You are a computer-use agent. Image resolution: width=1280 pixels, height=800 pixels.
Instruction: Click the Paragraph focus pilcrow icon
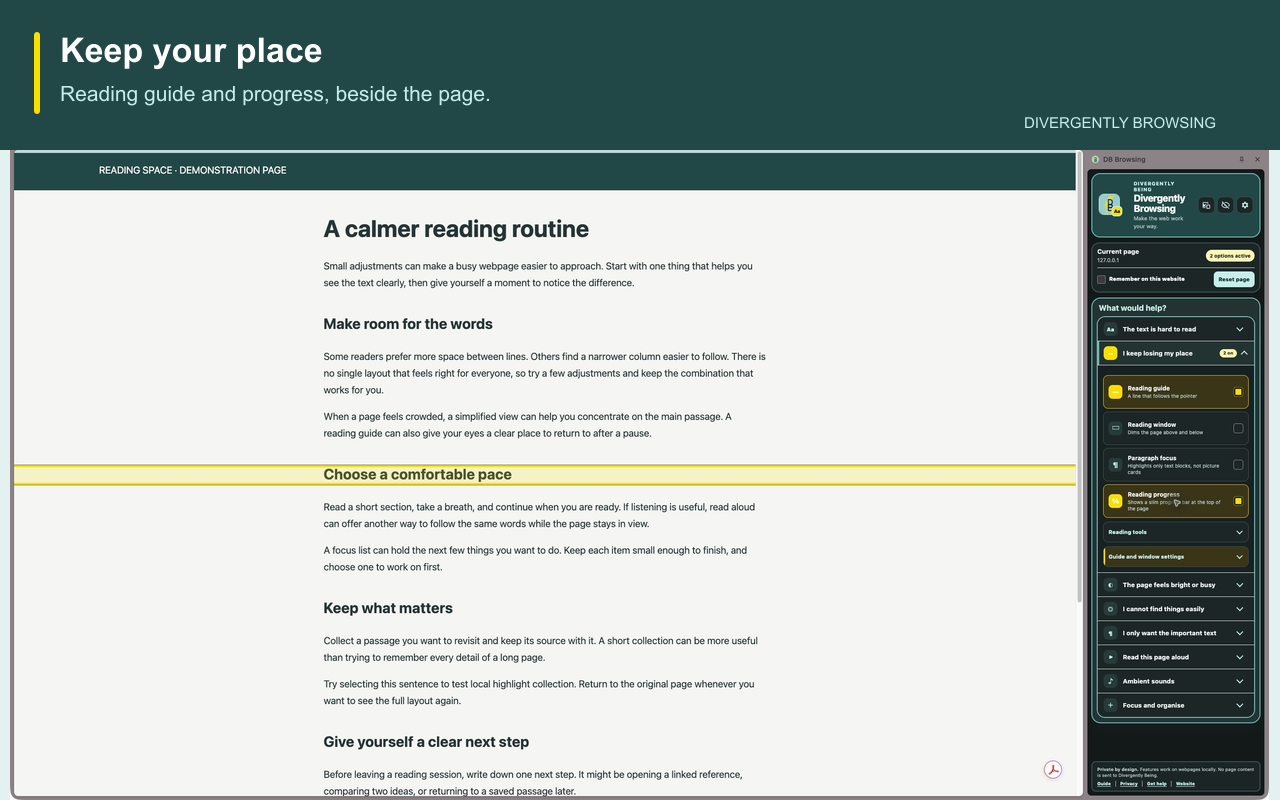click(1116, 466)
